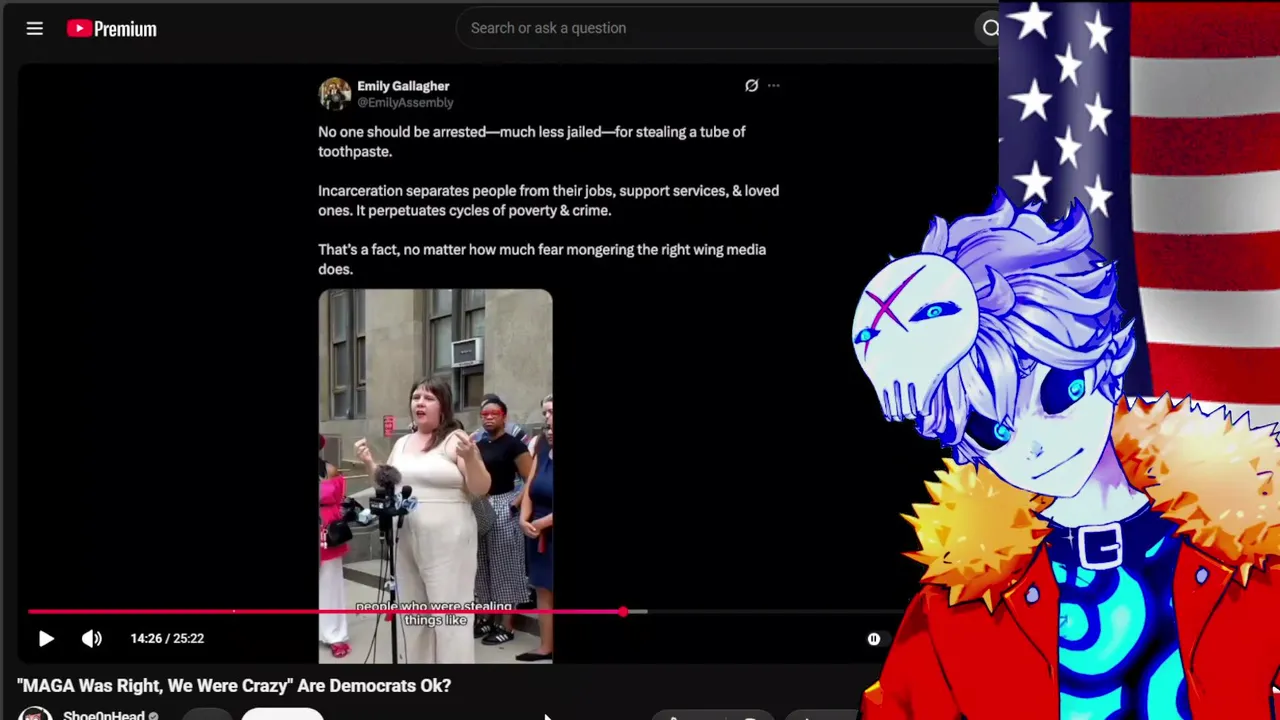Viewport: 1280px width, 720px height.
Task: Open the tweet's three-dot more menu
Action: click(773, 86)
